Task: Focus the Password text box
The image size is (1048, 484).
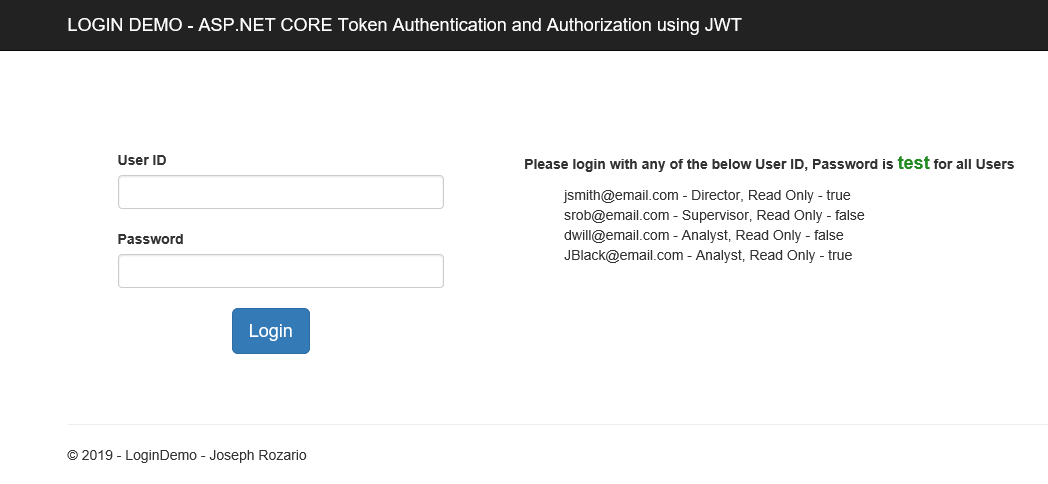Action: (281, 271)
